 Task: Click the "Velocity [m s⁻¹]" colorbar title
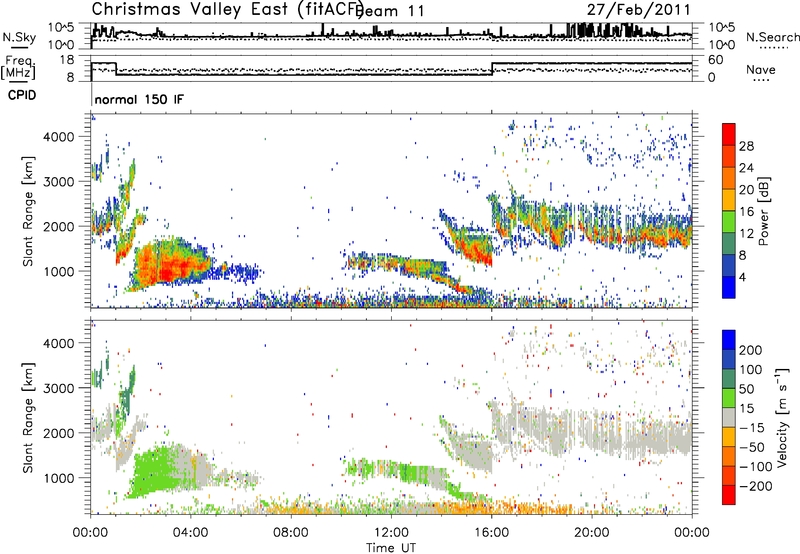tap(782, 417)
